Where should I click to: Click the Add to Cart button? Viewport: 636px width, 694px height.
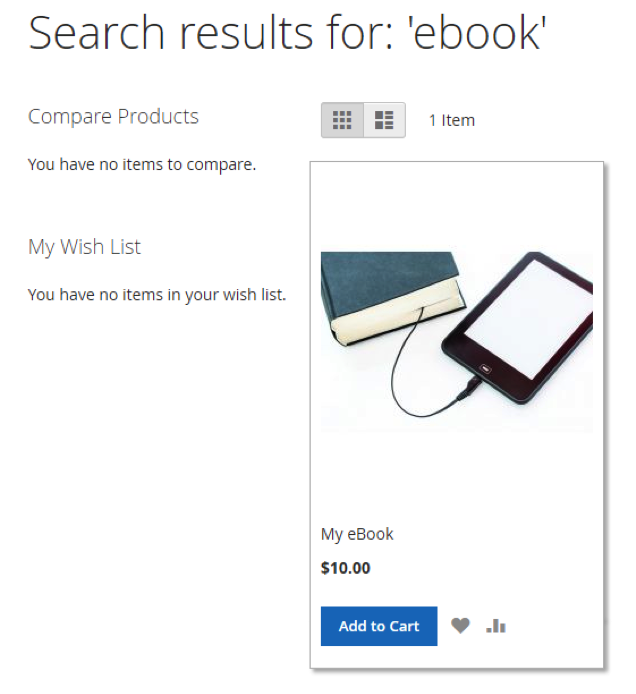[378, 626]
